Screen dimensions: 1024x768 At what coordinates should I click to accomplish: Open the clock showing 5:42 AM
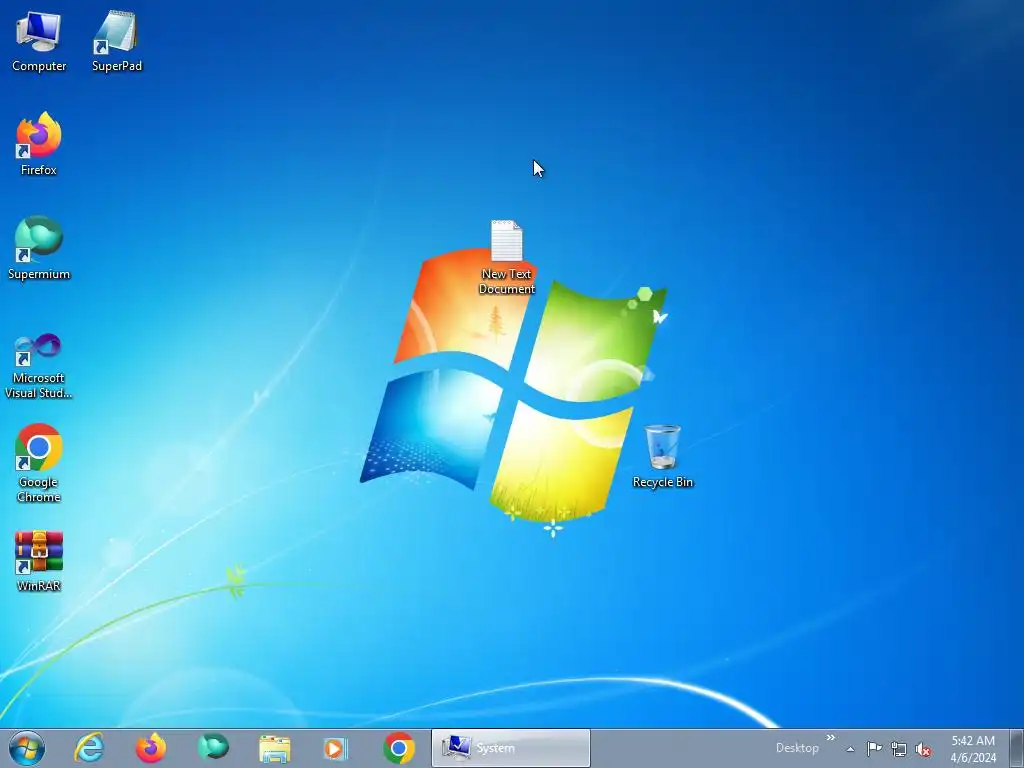[973, 748]
